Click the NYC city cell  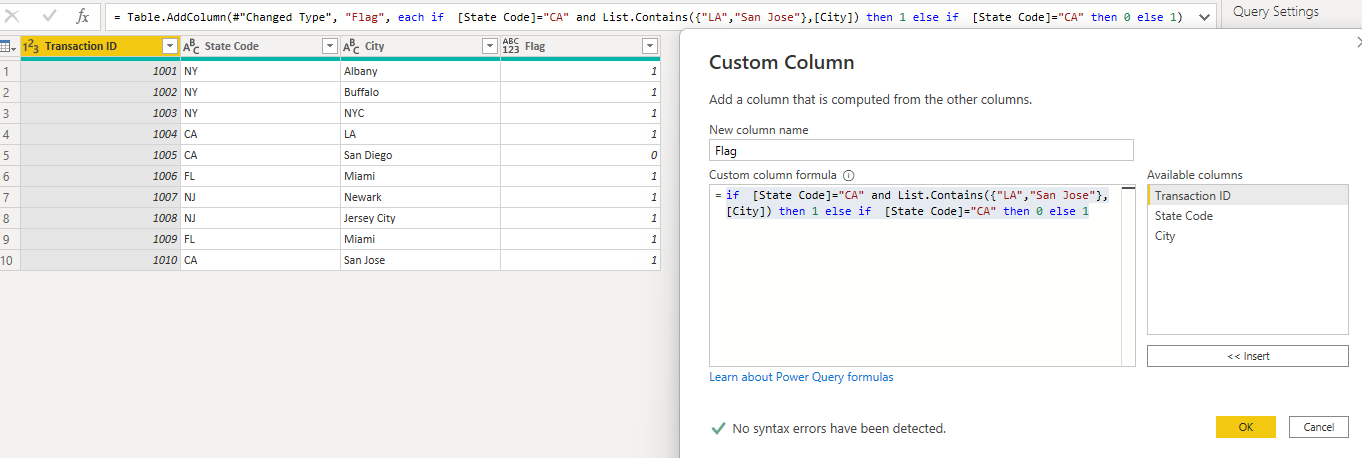420,113
